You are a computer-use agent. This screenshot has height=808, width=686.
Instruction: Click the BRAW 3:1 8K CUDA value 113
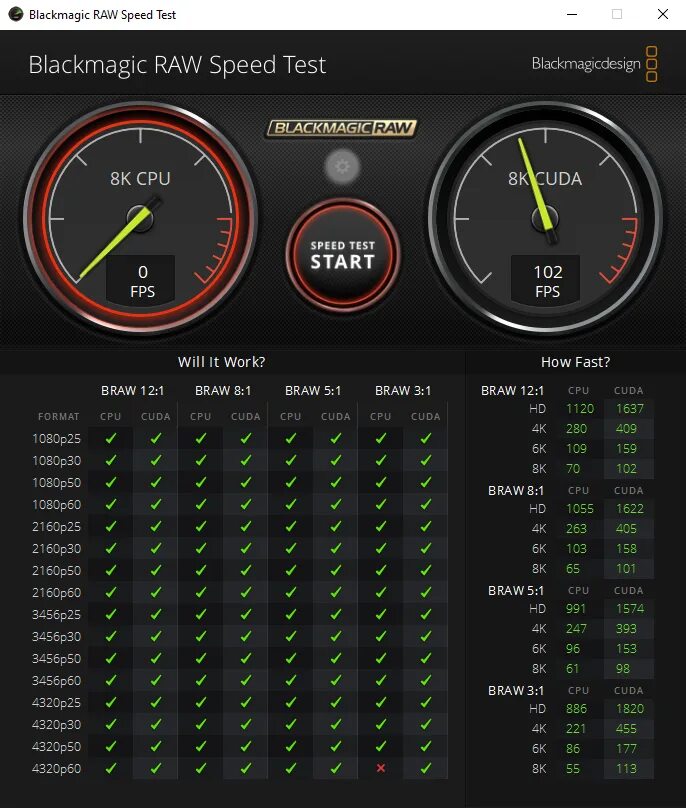626,769
